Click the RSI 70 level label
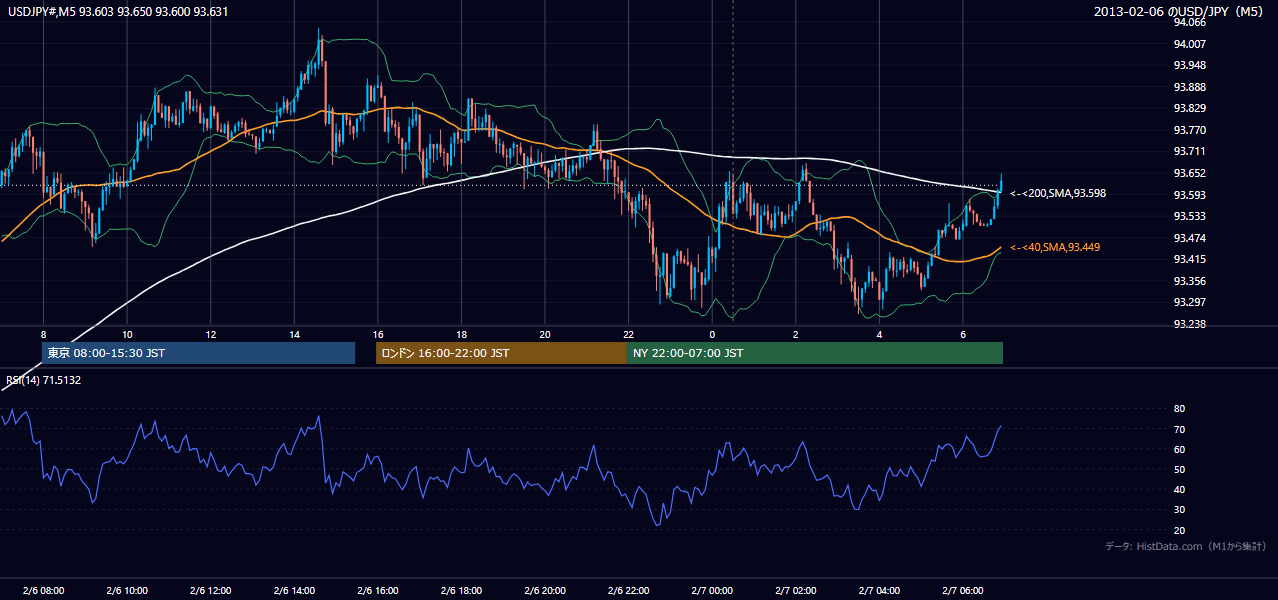This screenshot has width=1278, height=600. (1179, 429)
